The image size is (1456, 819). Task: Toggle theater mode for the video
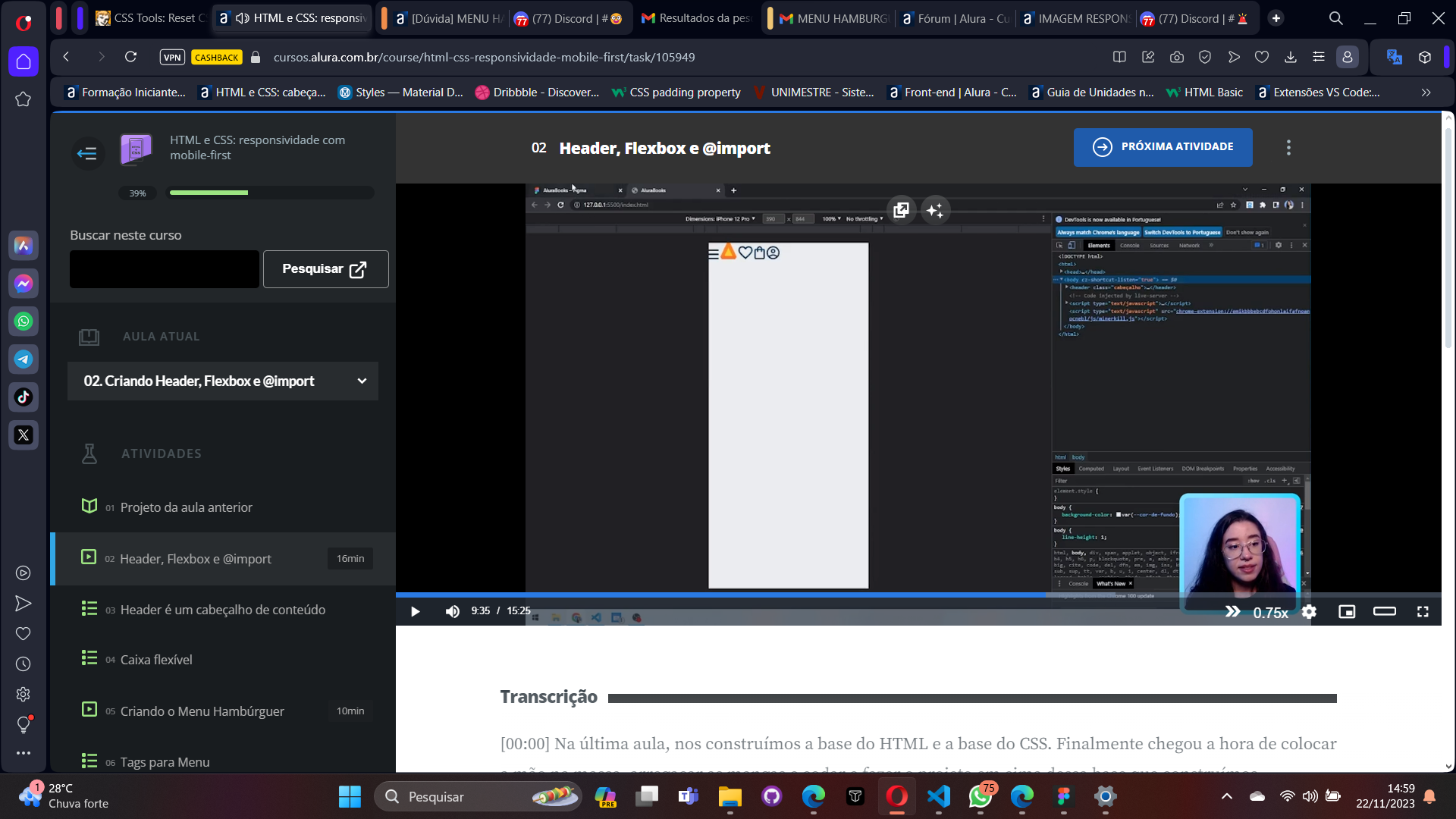(1385, 611)
